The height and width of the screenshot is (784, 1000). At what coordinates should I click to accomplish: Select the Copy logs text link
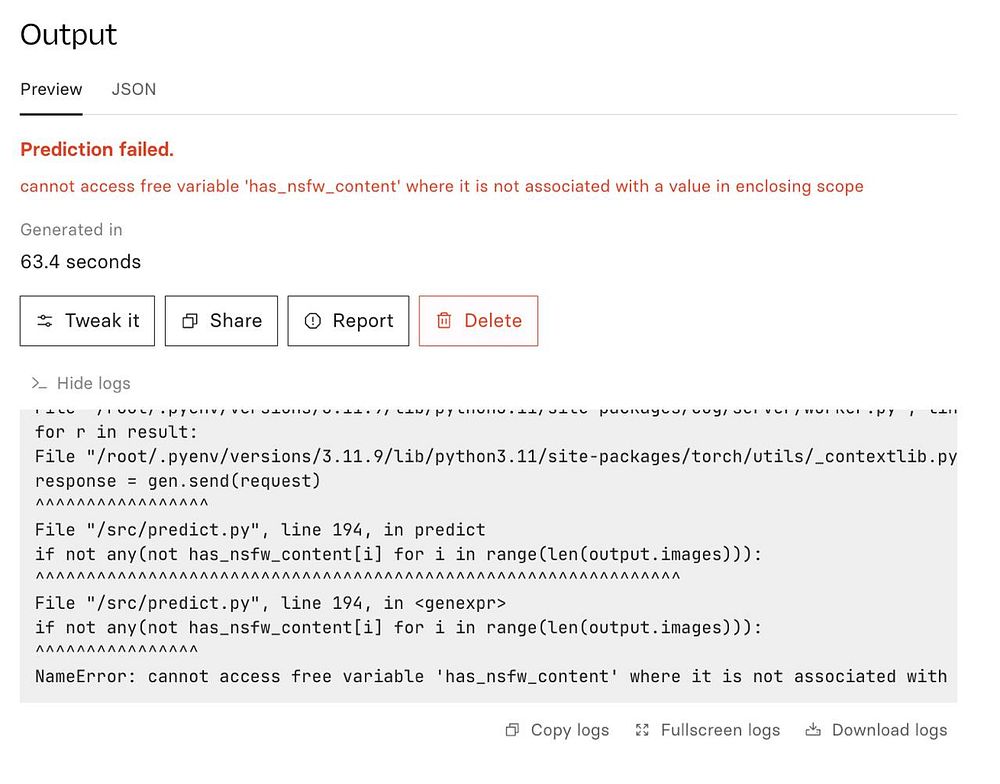569,730
